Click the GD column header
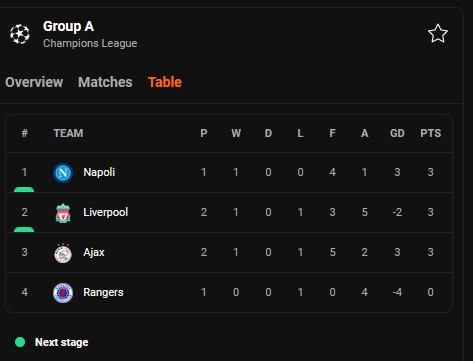 point(397,133)
